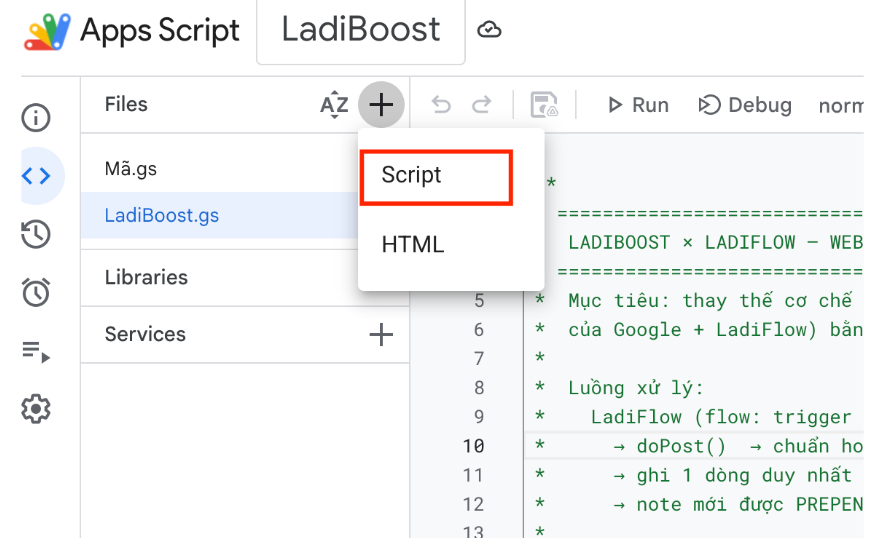This screenshot has height=545, width=874.
Task: Click the Files panel header
Action: pyautogui.click(x=126, y=104)
